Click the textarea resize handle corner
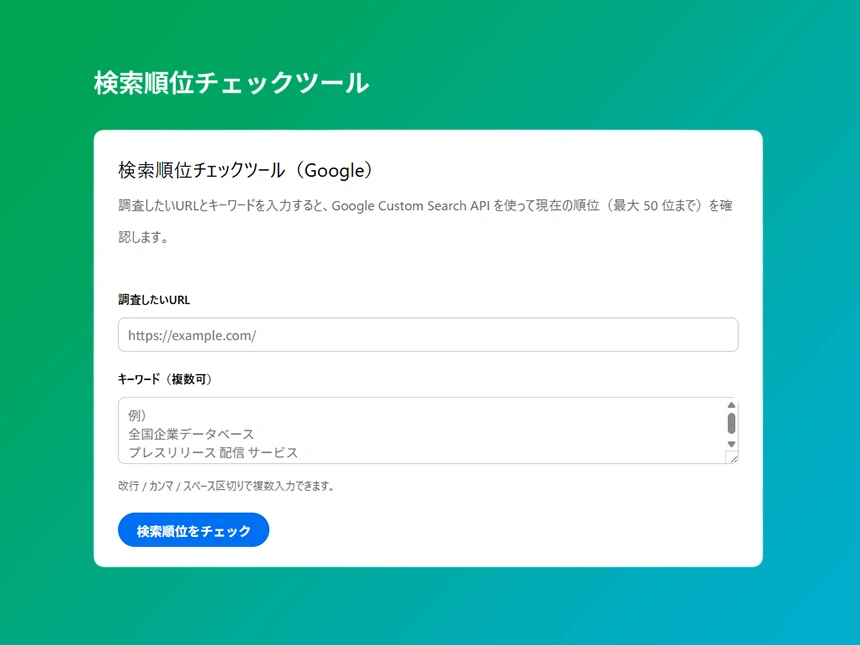 (x=734, y=461)
